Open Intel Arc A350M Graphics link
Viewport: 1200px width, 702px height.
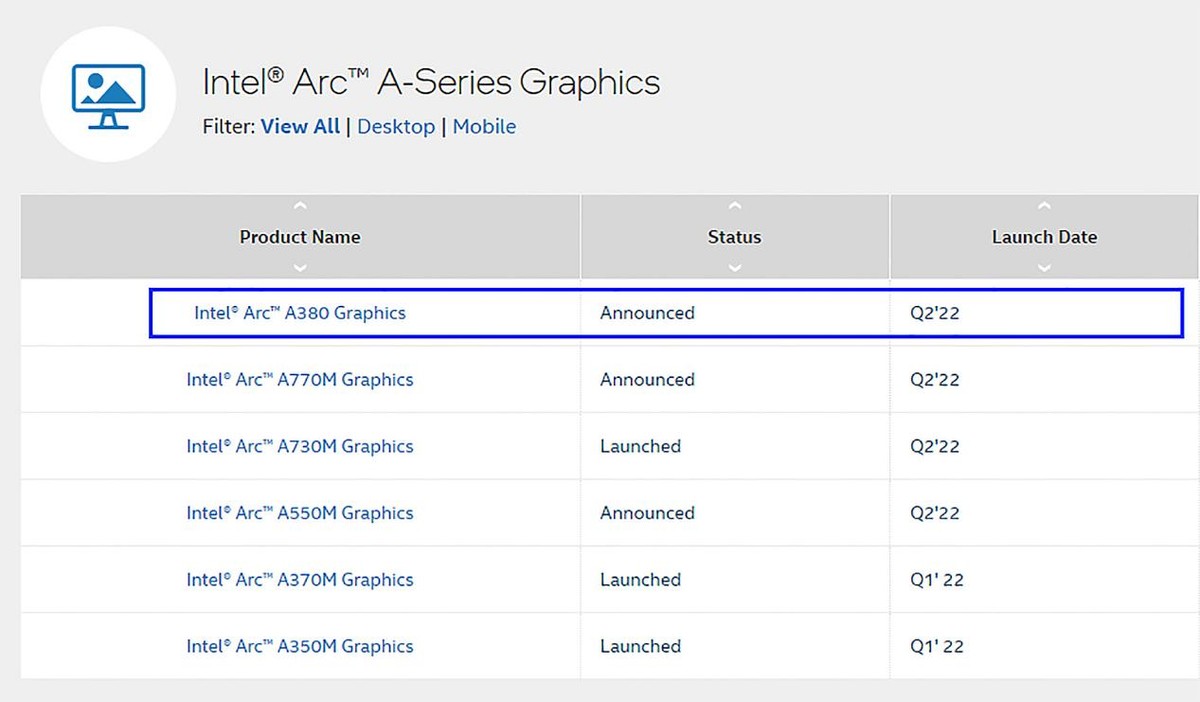[x=300, y=646]
